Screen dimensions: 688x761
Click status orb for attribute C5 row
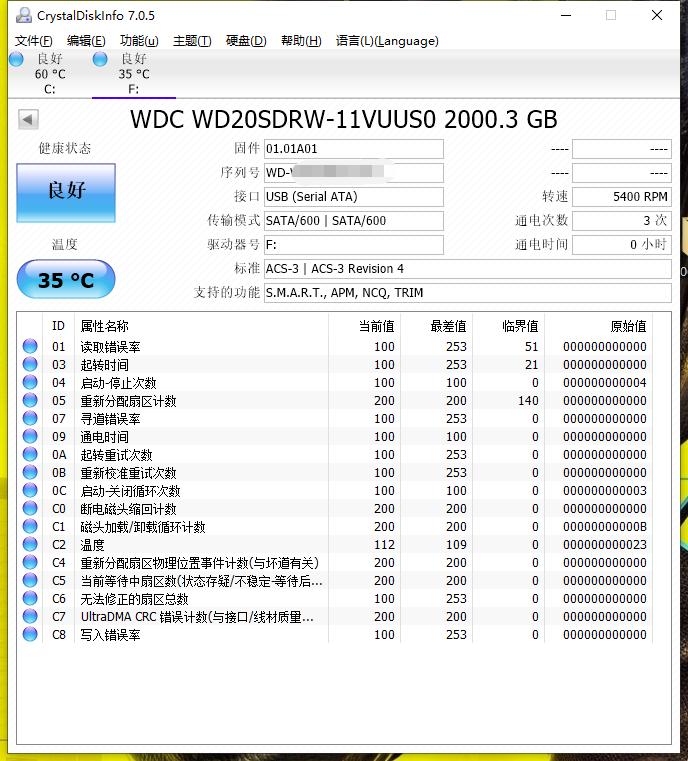[30, 580]
